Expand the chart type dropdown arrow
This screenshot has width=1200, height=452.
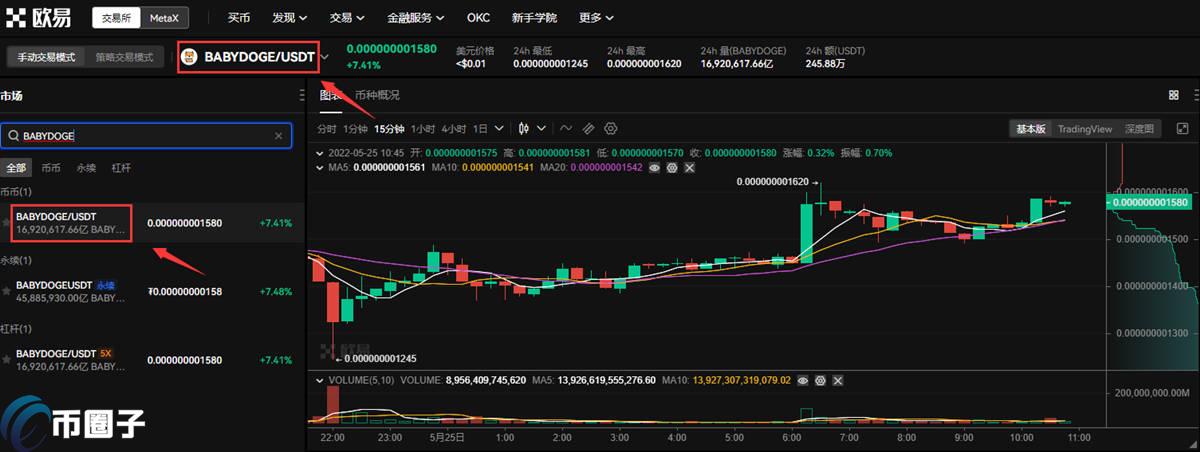coord(542,129)
